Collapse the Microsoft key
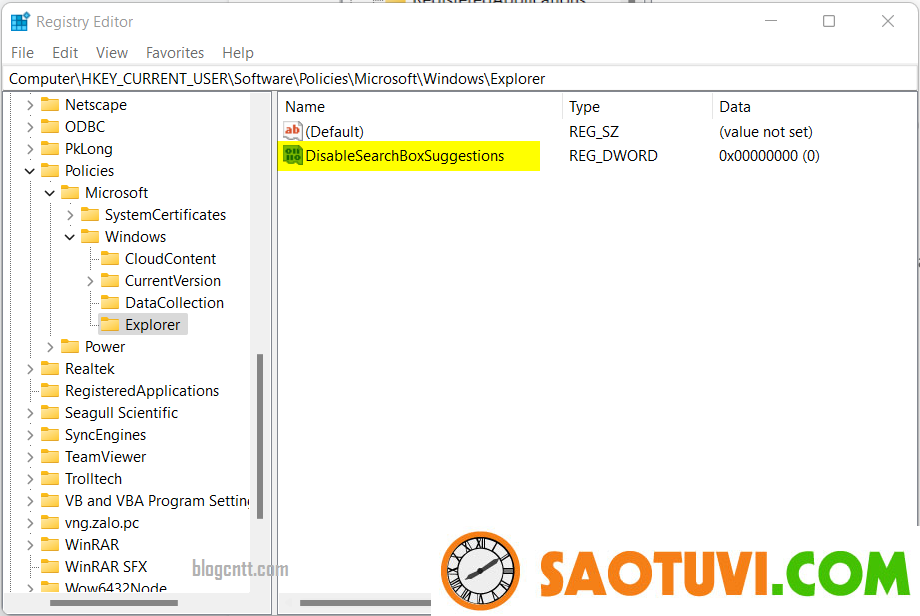 50,193
